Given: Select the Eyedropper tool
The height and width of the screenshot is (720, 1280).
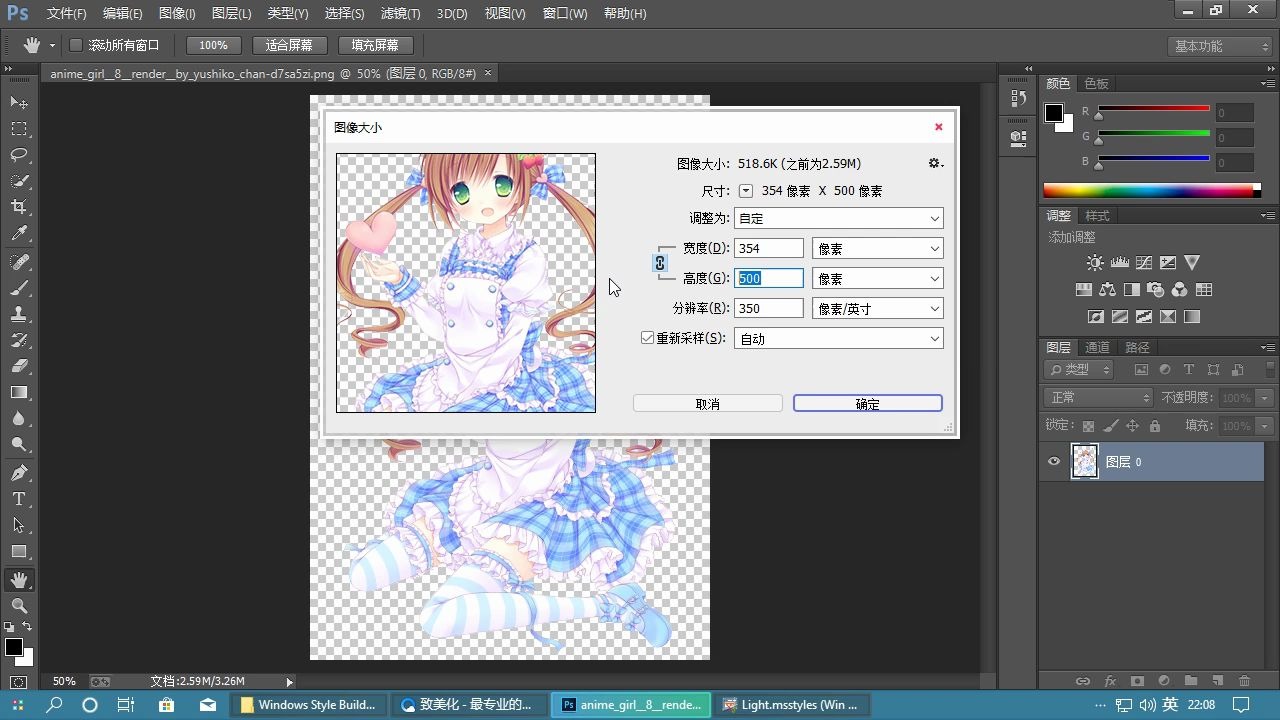Looking at the screenshot, I should pos(19,234).
